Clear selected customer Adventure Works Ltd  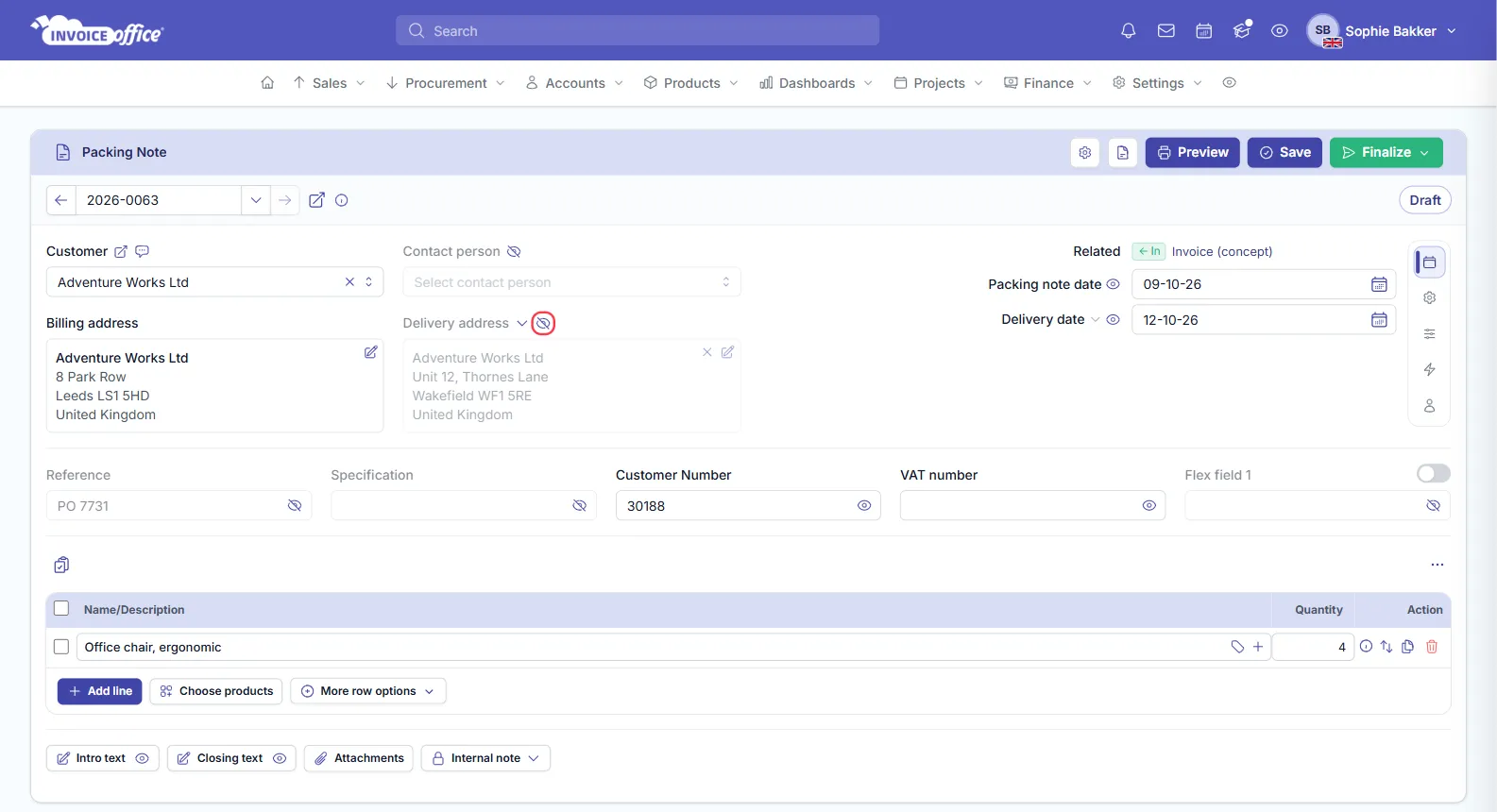(x=349, y=282)
